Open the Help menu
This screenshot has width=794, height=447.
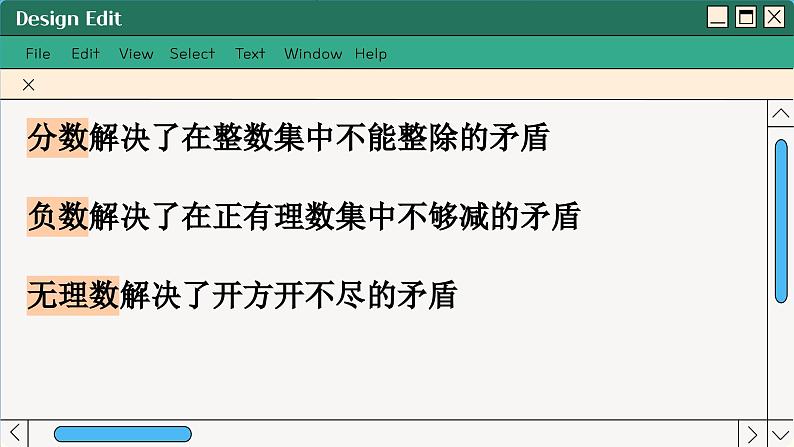[371, 54]
